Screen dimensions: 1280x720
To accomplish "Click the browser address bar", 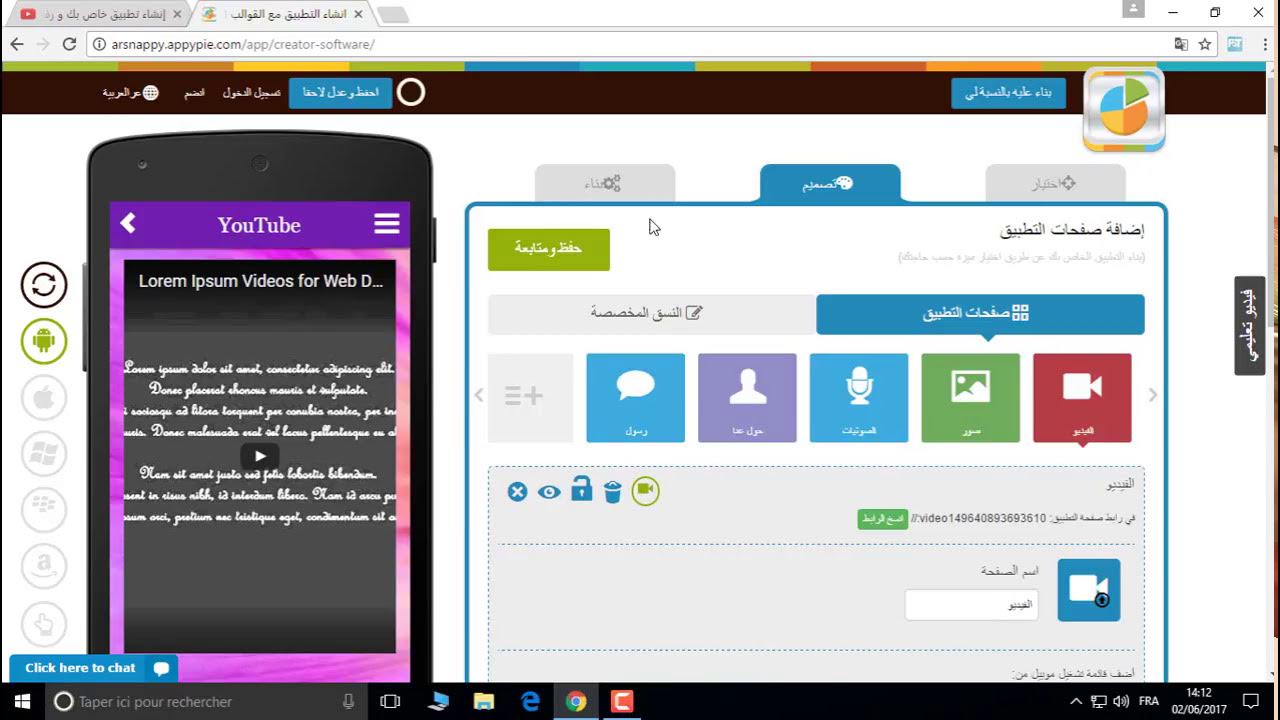I will 630,44.
